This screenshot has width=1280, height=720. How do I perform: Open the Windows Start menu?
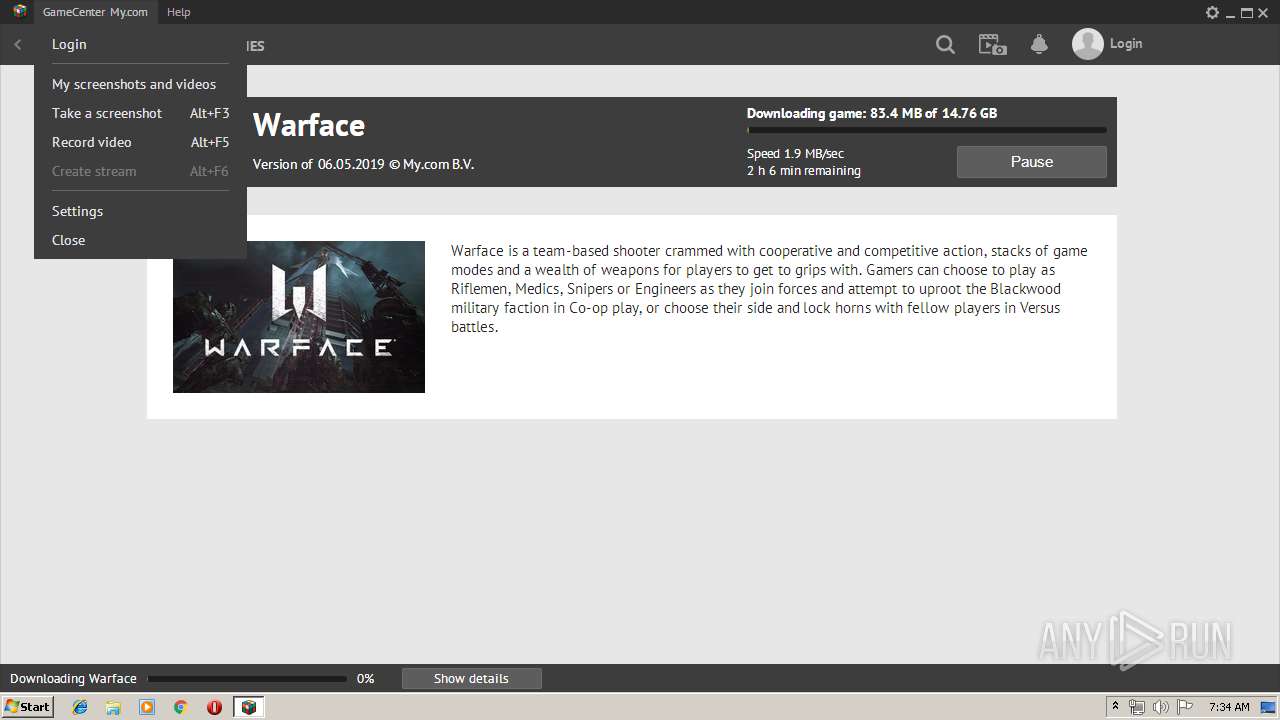(x=27, y=706)
